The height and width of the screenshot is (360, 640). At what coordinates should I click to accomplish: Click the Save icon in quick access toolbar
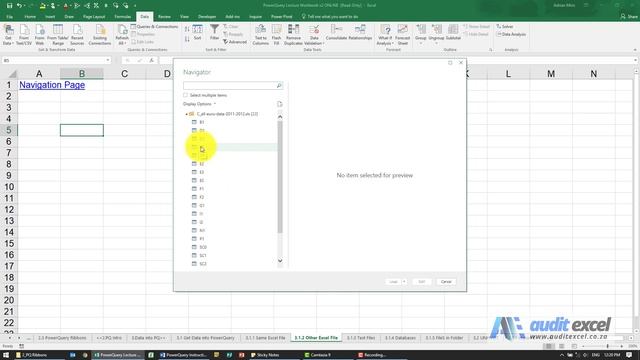tap(9, 5)
